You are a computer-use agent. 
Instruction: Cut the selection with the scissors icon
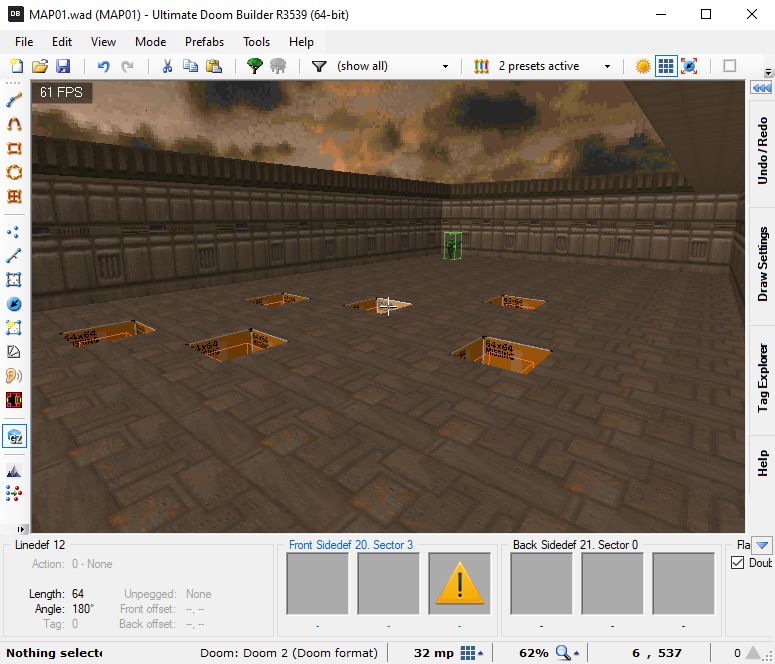pos(168,66)
